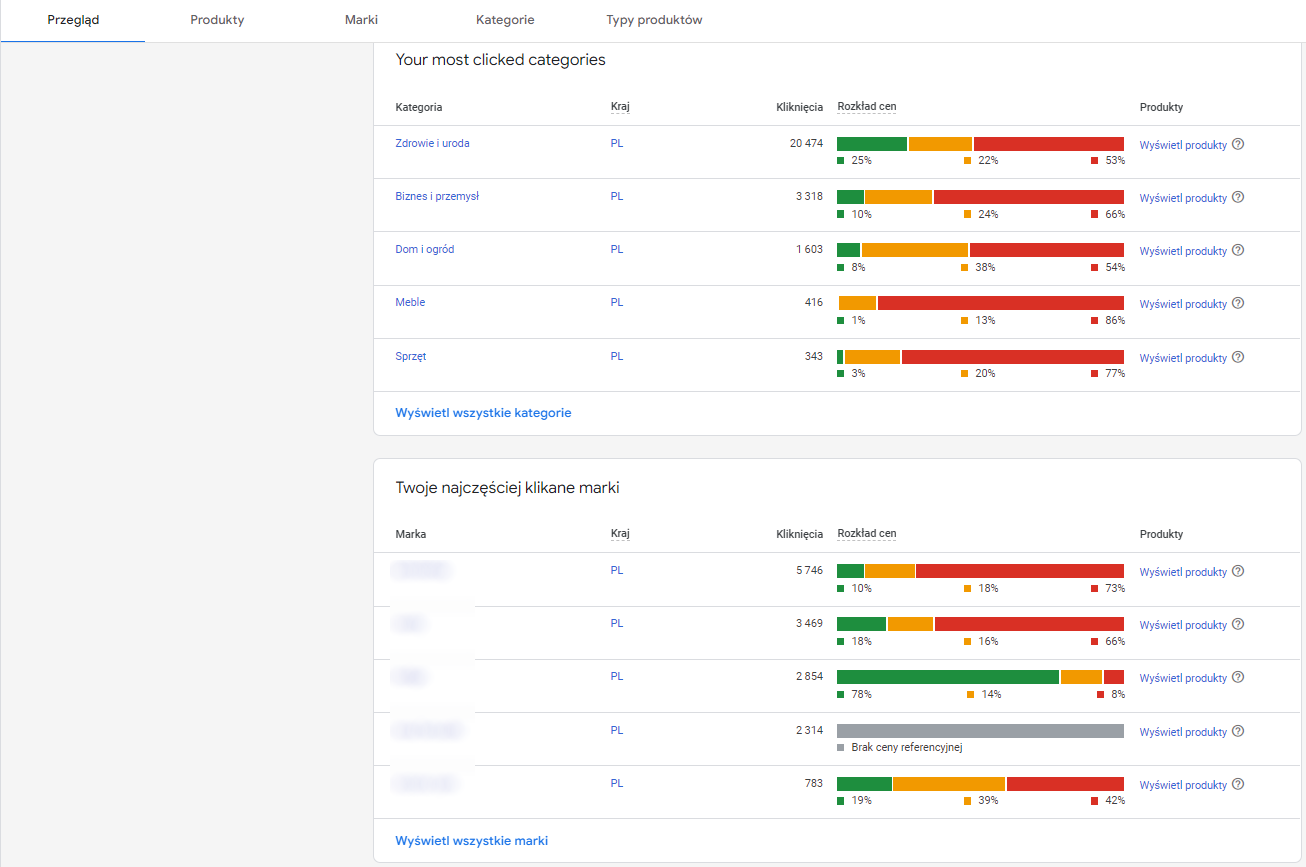Image resolution: width=1306 pixels, height=867 pixels.
Task: View products for Meble
Action: 1183,304
